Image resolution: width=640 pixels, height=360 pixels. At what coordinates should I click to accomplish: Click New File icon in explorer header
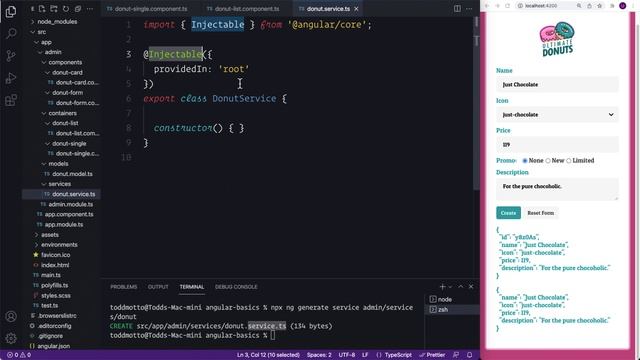click(42, 9)
